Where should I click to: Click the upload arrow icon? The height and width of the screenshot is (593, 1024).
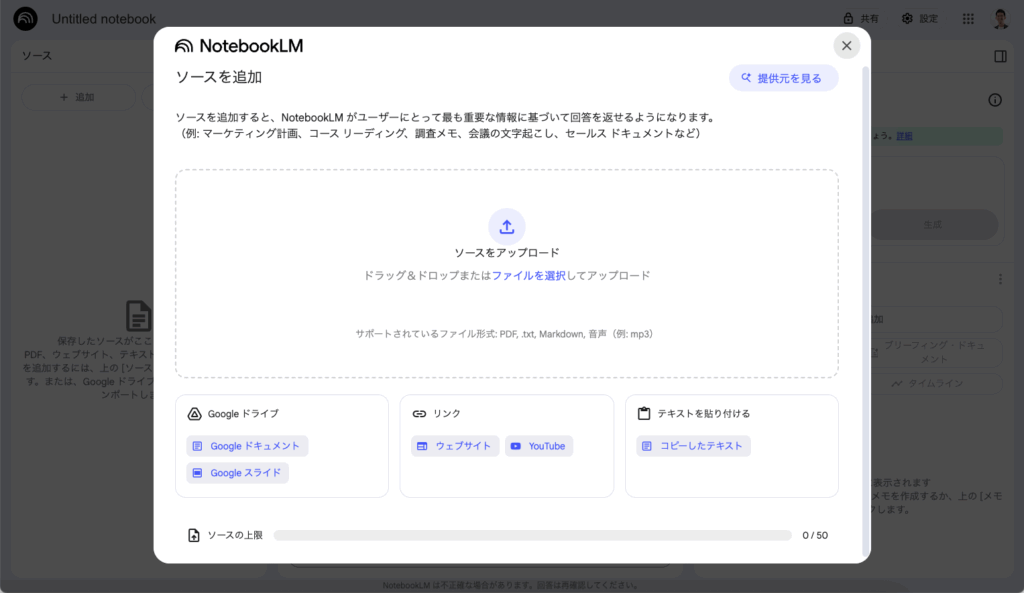507,227
